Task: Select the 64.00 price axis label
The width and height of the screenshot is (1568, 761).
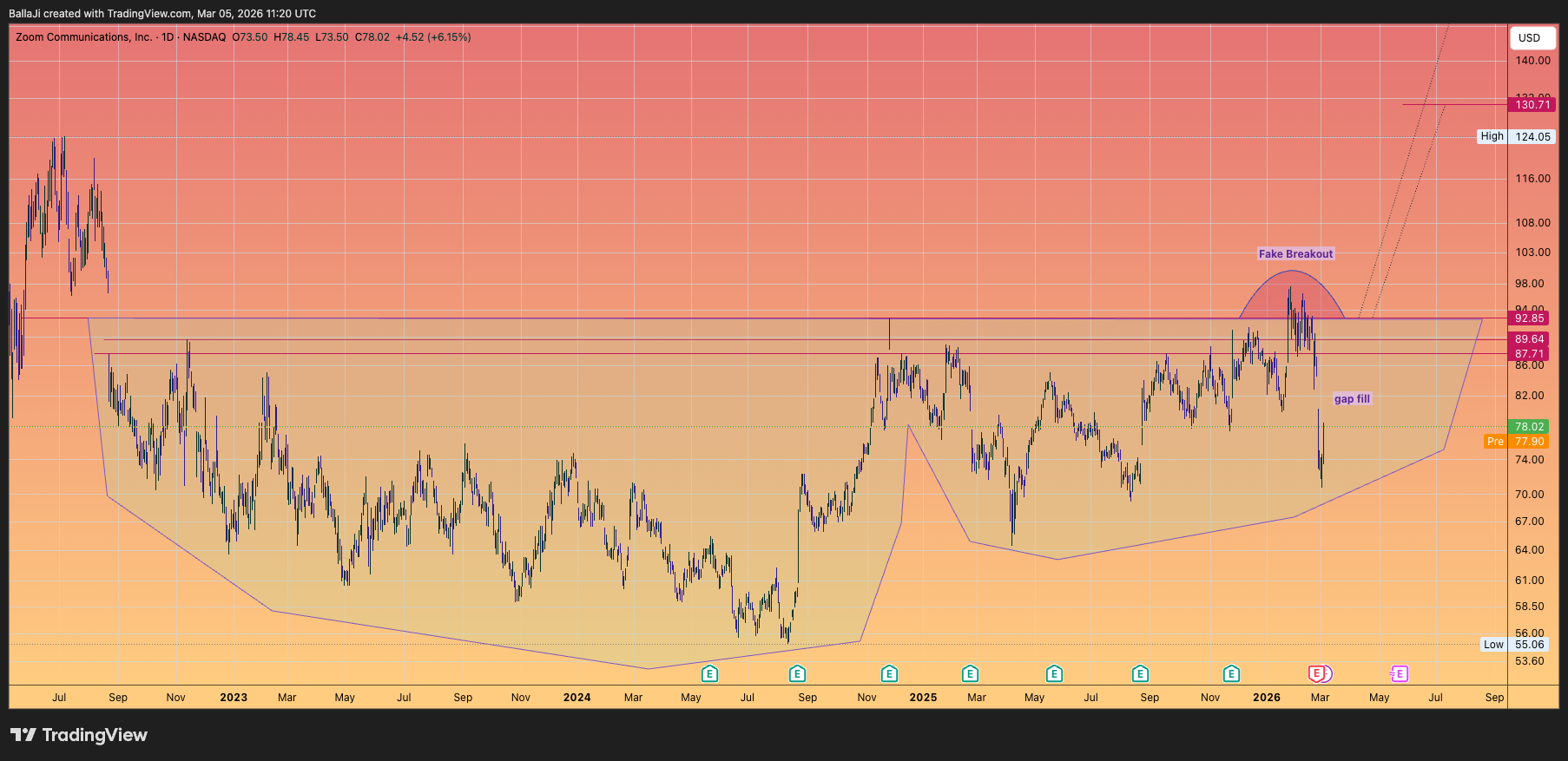Action: click(1530, 550)
